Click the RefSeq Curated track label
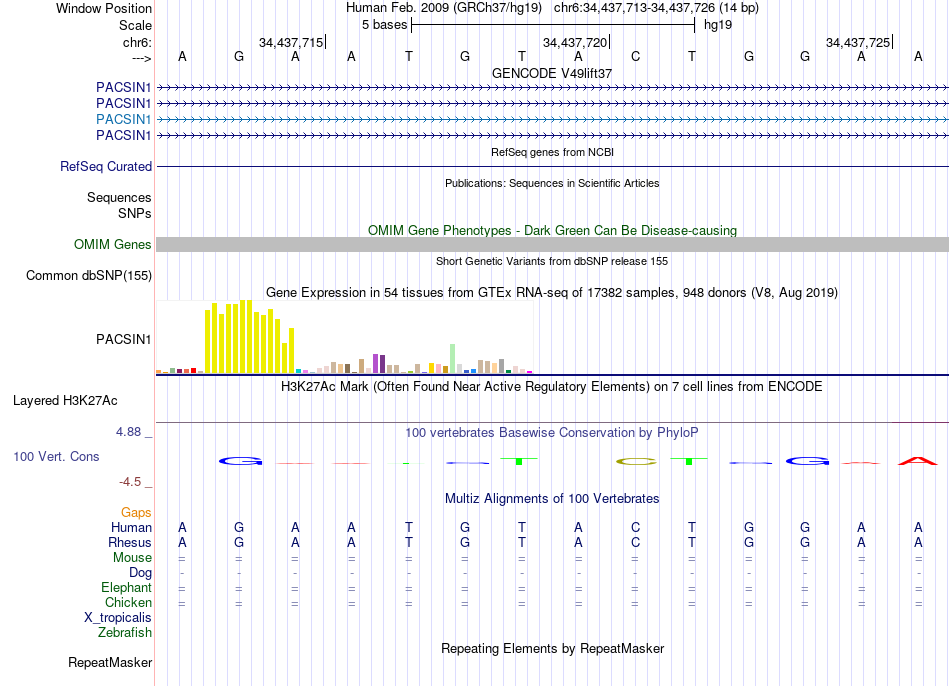This screenshot has width=950, height=686. (x=105, y=166)
